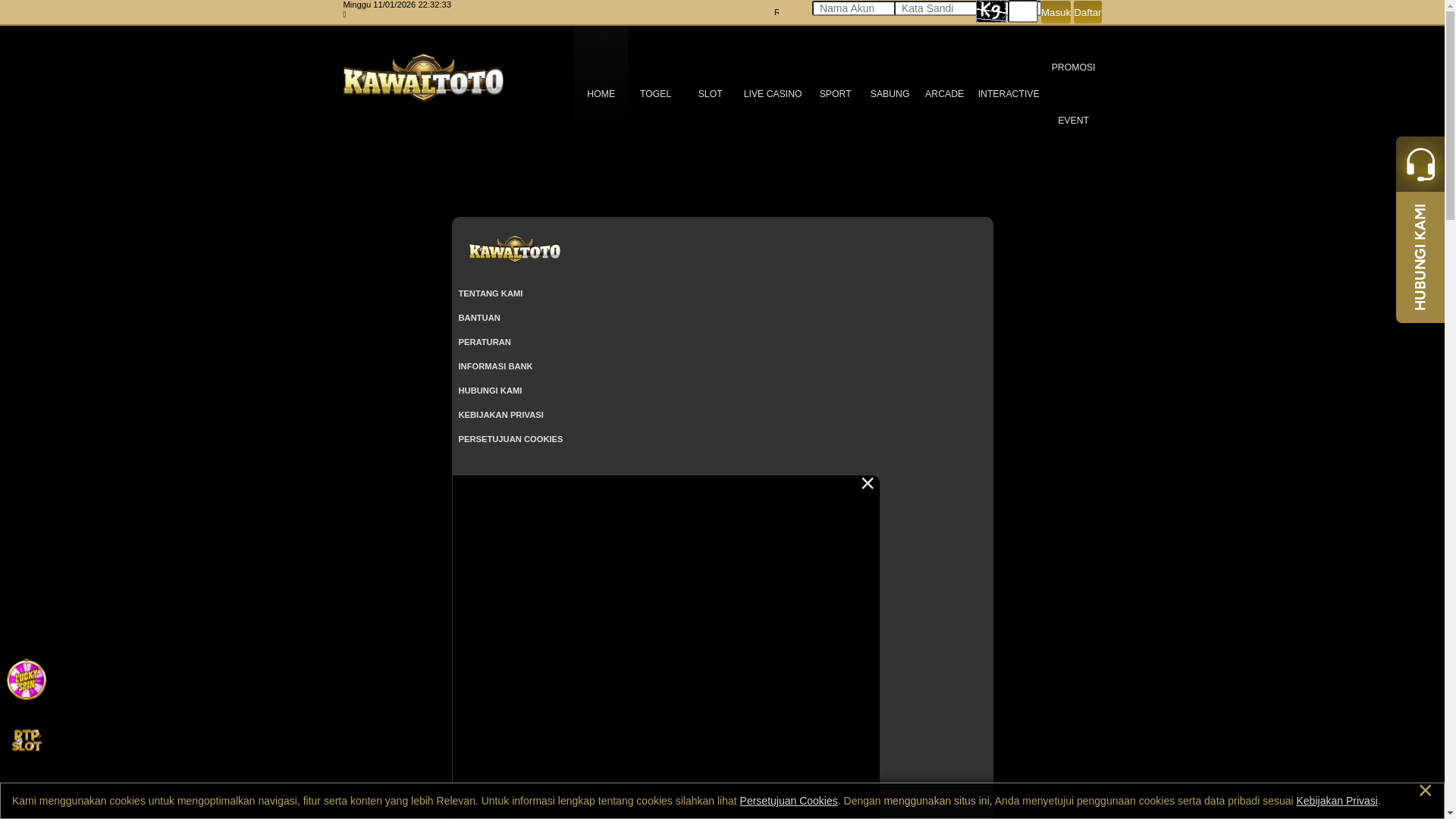Open the PERATURAN link

coord(485,342)
